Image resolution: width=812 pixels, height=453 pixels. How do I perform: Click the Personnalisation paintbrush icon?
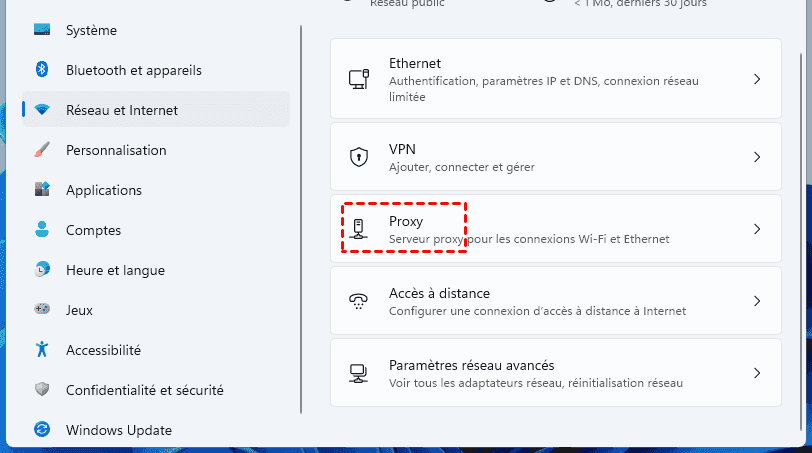[42, 150]
